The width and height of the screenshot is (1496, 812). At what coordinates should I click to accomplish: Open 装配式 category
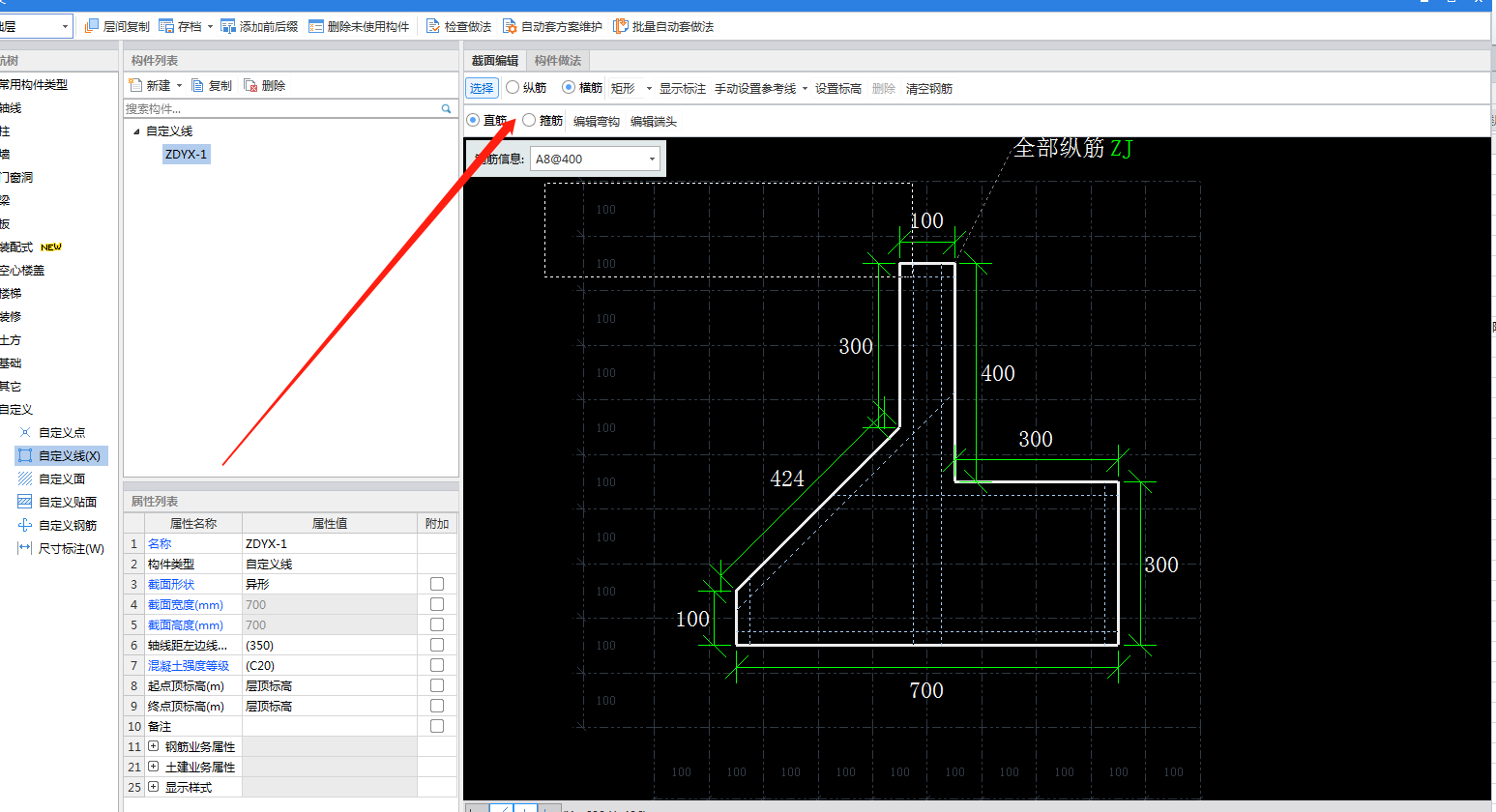[16, 246]
